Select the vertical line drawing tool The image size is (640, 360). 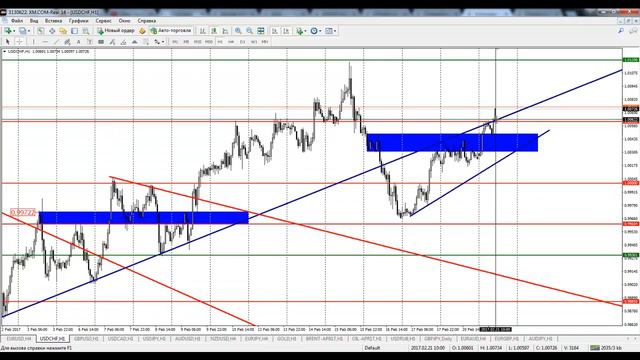[x=33, y=42]
